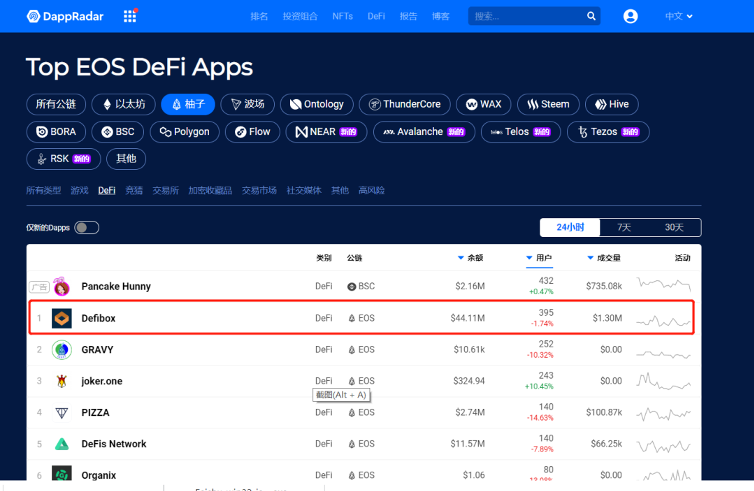Filter by BSC chain button
The image size is (754, 491).
[118, 132]
